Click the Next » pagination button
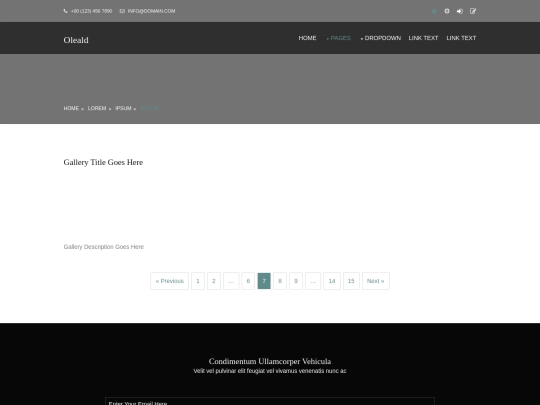540x405 pixels. click(x=375, y=281)
